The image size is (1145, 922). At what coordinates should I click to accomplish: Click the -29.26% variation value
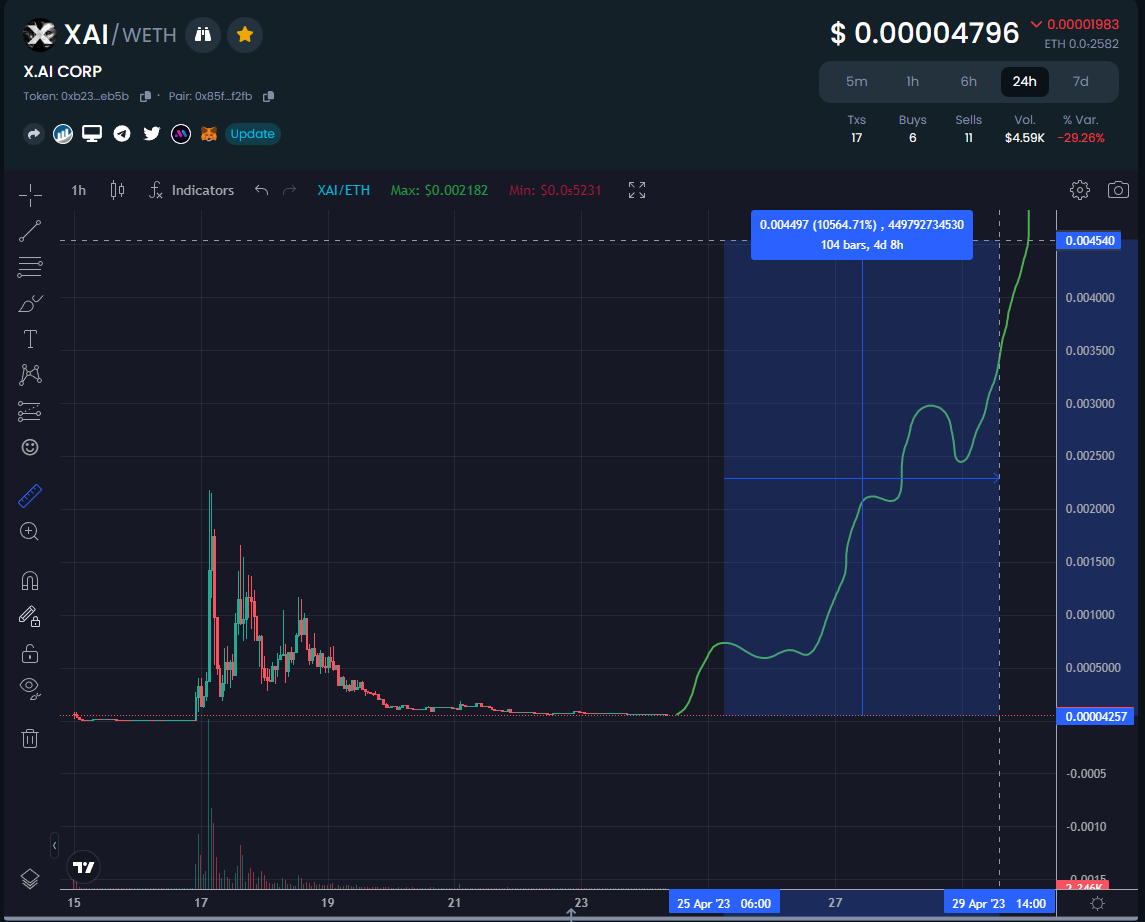click(1081, 138)
